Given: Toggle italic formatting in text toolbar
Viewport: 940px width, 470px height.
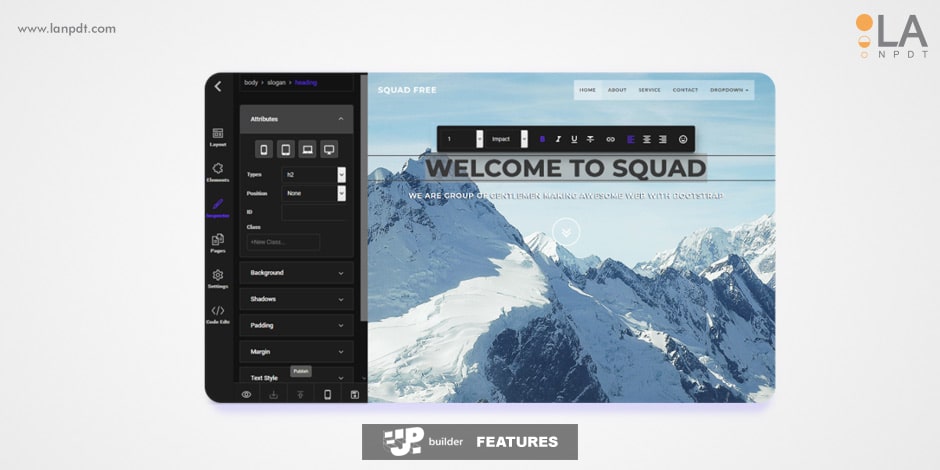Looking at the screenshot, I should (558, 139).
